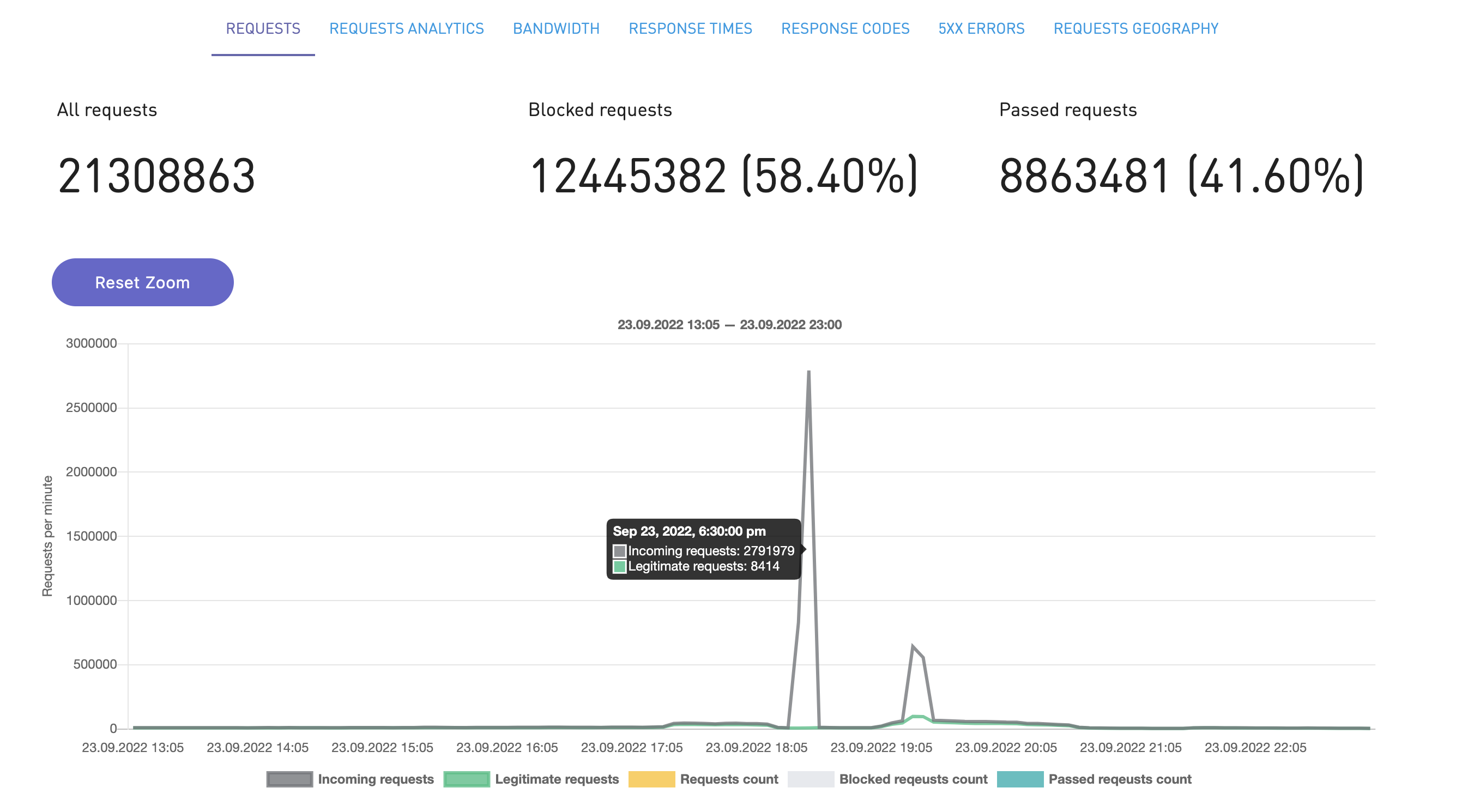Click the 23.09.2022 20:05 axis label

(x=1006, y=747)
